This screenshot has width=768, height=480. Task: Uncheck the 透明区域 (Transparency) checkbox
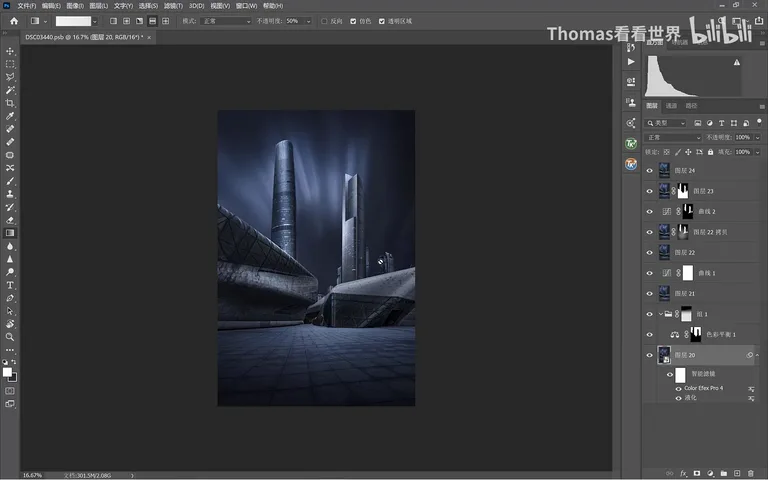[382, 21]
